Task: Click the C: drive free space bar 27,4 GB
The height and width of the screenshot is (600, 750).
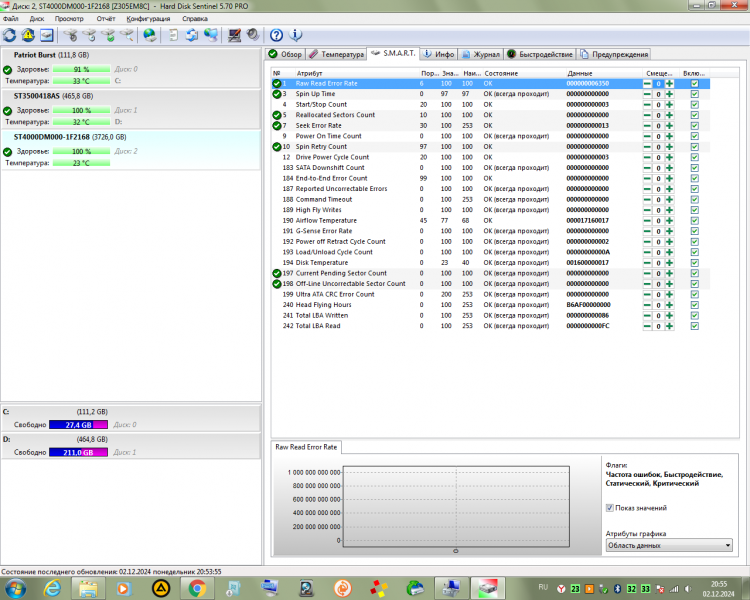Action: click(x=78, y=425)
